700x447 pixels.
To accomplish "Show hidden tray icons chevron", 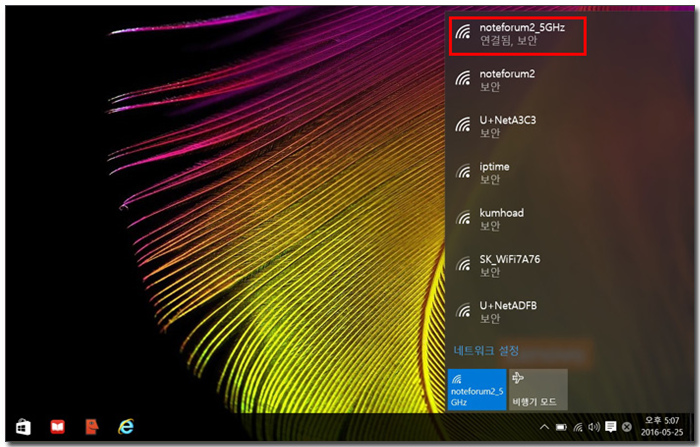I will point(544,427).
